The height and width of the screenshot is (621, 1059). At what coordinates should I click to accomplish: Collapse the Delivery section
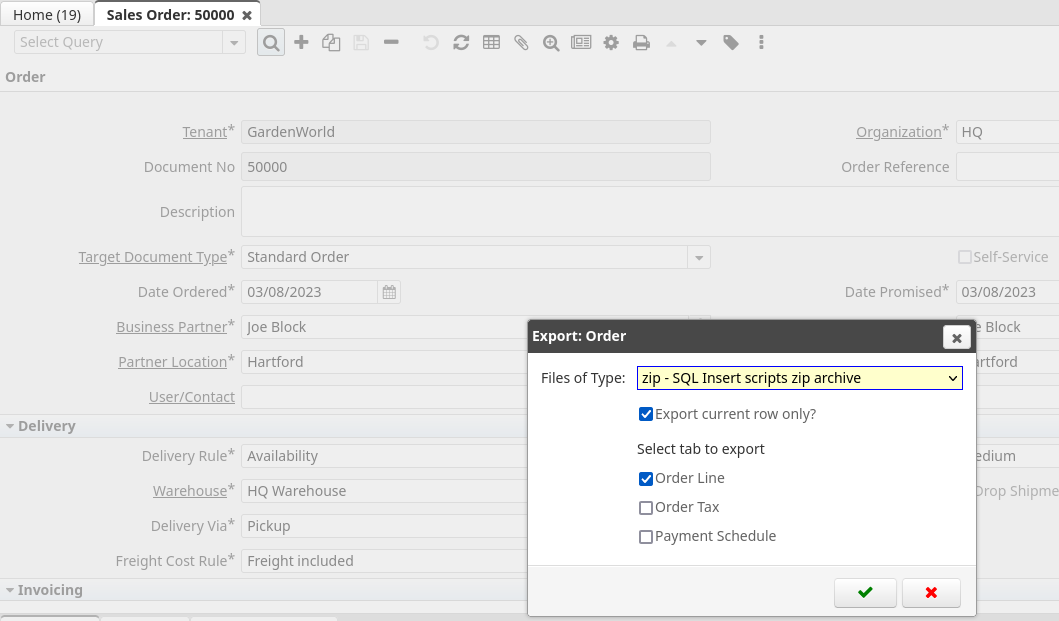click(x=12, y=425)
